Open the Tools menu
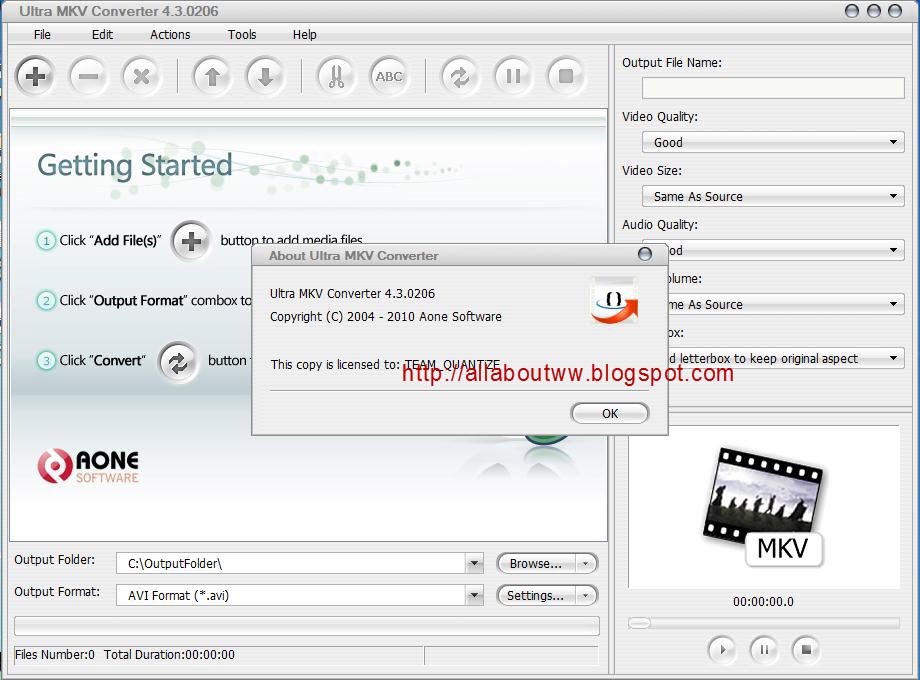920x680 pixels. 242,35
